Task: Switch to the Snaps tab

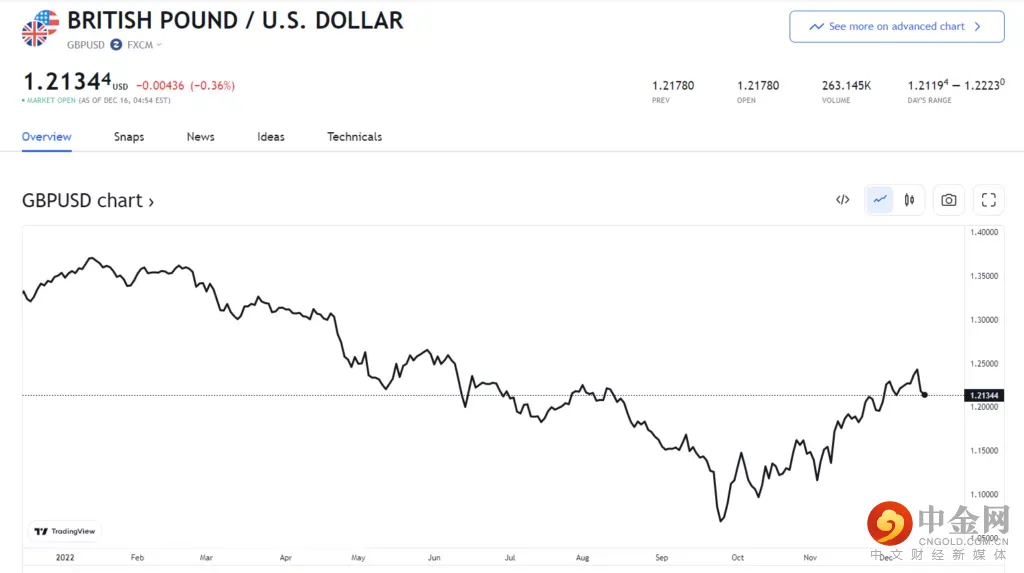Action: click(129, 137)
